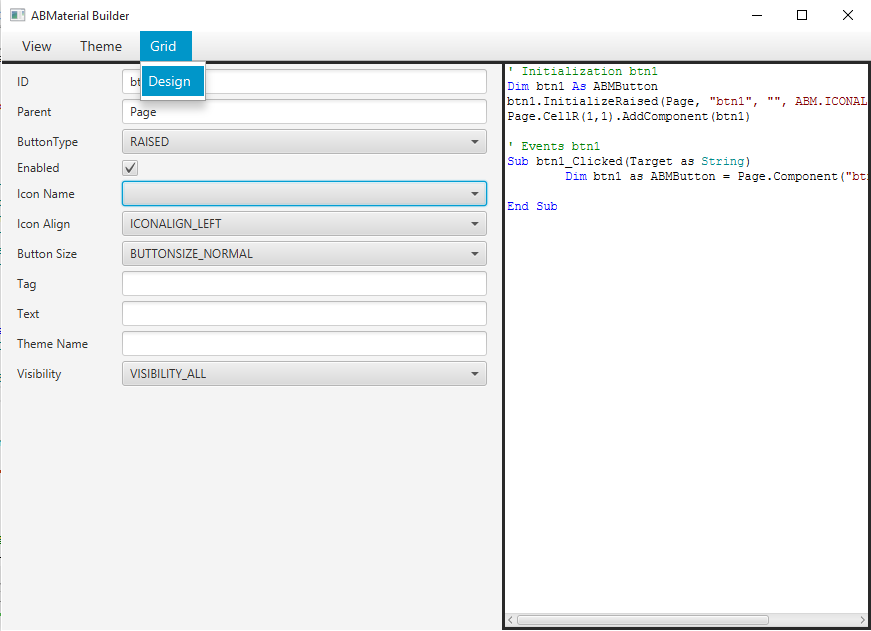Open the Theme menu
The height and width of the screenshot is (631, 871).
[101, 46]
